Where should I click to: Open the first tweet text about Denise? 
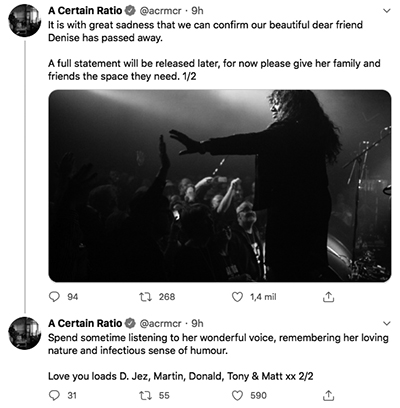214,51
